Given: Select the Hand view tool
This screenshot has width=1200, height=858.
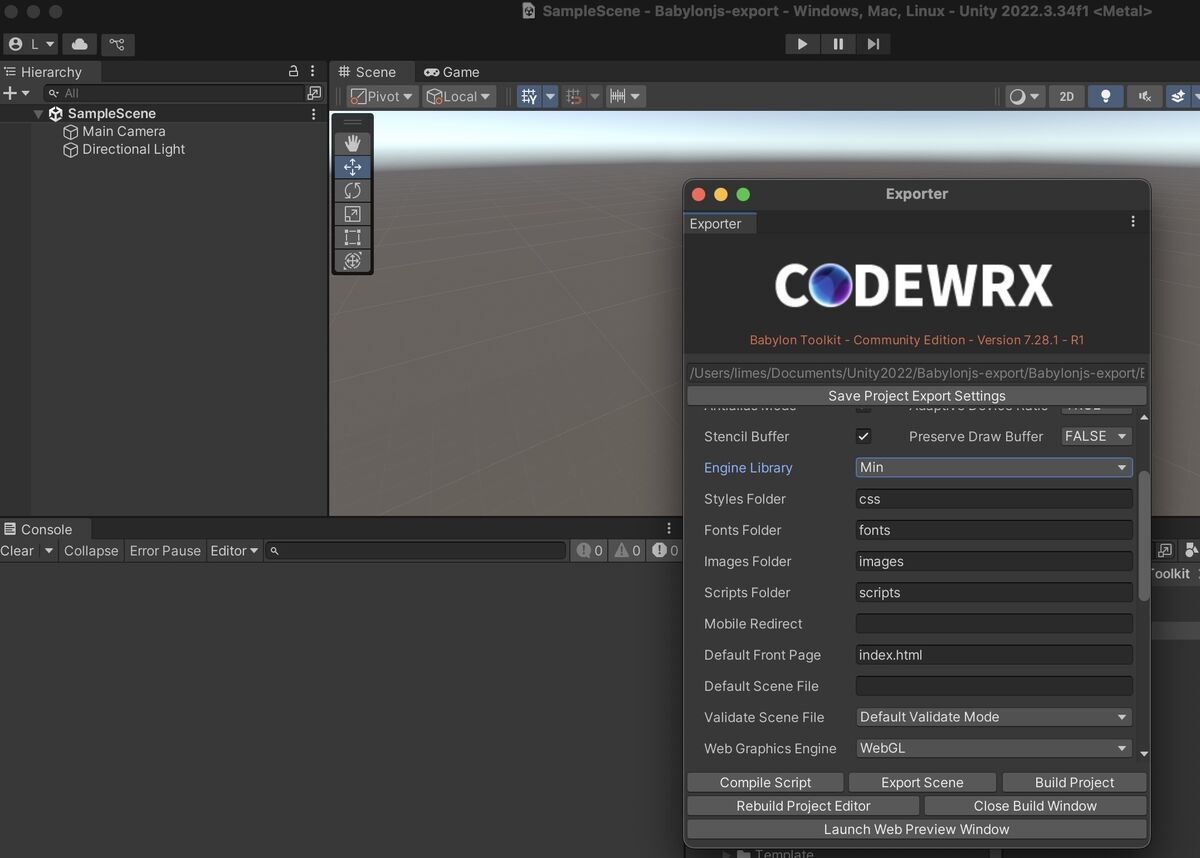Looking at the screenshot, I should coord(352,143).
